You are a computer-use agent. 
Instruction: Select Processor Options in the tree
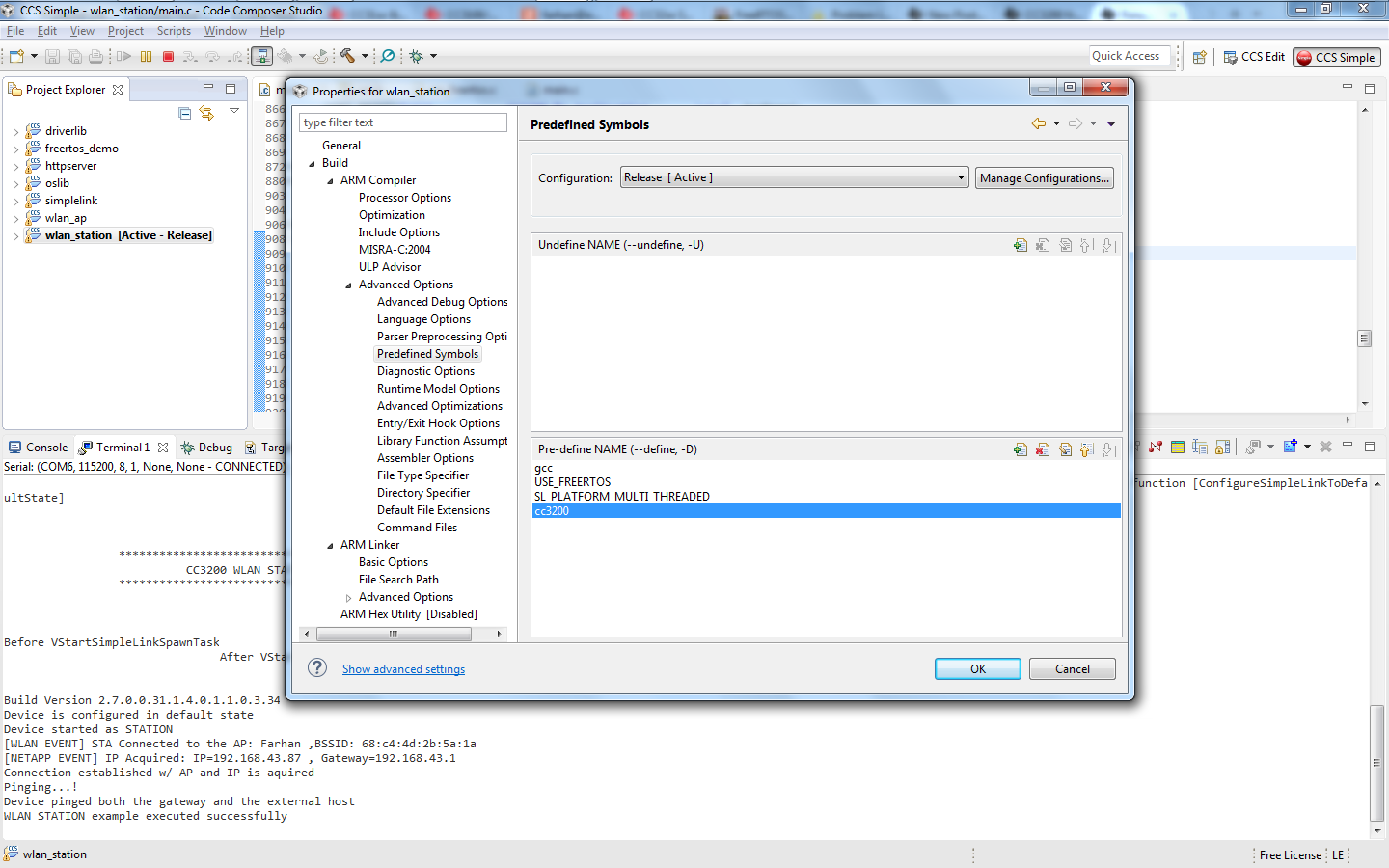[x=405, y=198]
